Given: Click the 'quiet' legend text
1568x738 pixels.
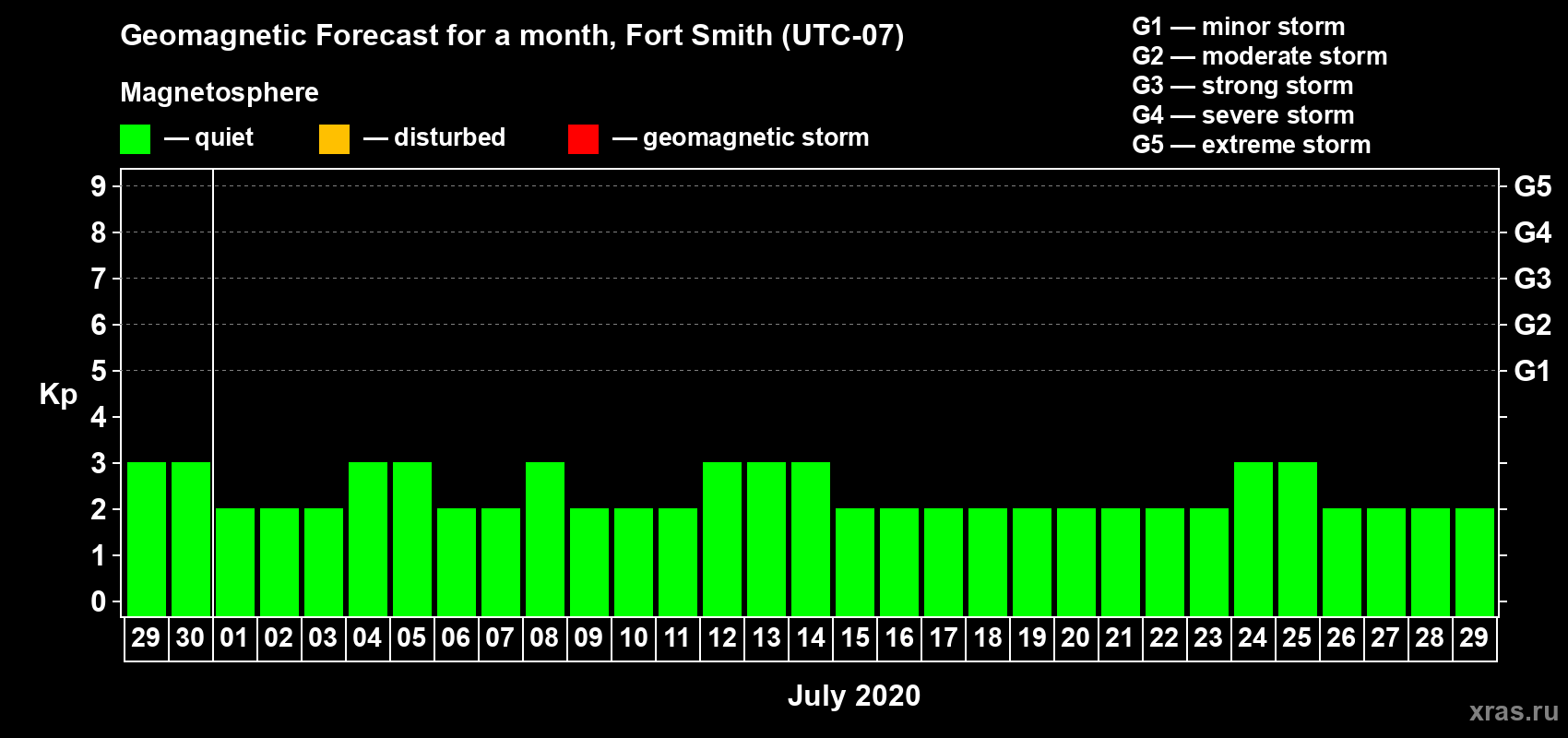Looking at the screenshot, I should (223, 138).
